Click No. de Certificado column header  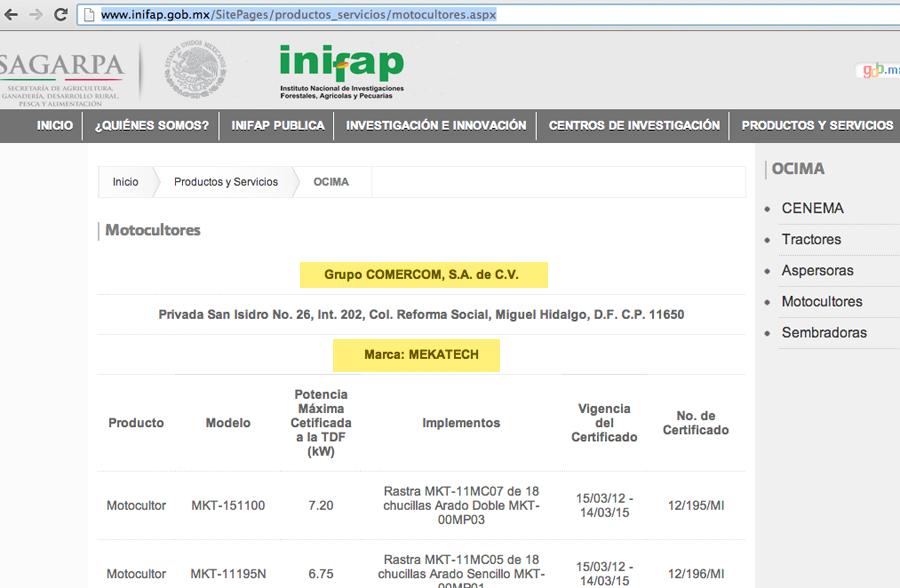tap(696, 423)
